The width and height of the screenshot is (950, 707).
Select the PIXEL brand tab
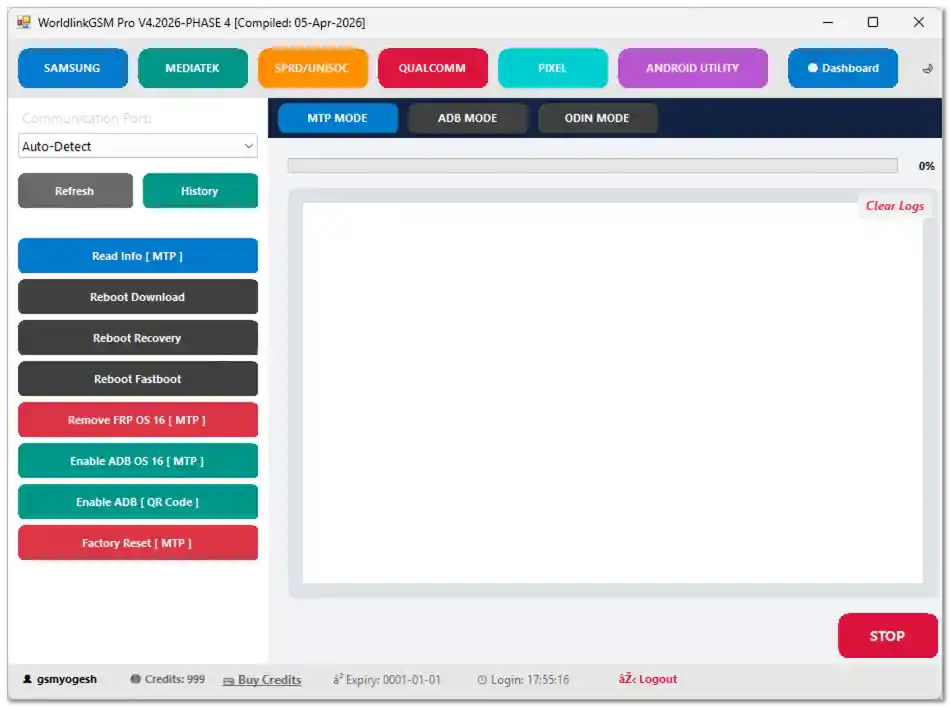pyautogui.click(x=552, y=68)
